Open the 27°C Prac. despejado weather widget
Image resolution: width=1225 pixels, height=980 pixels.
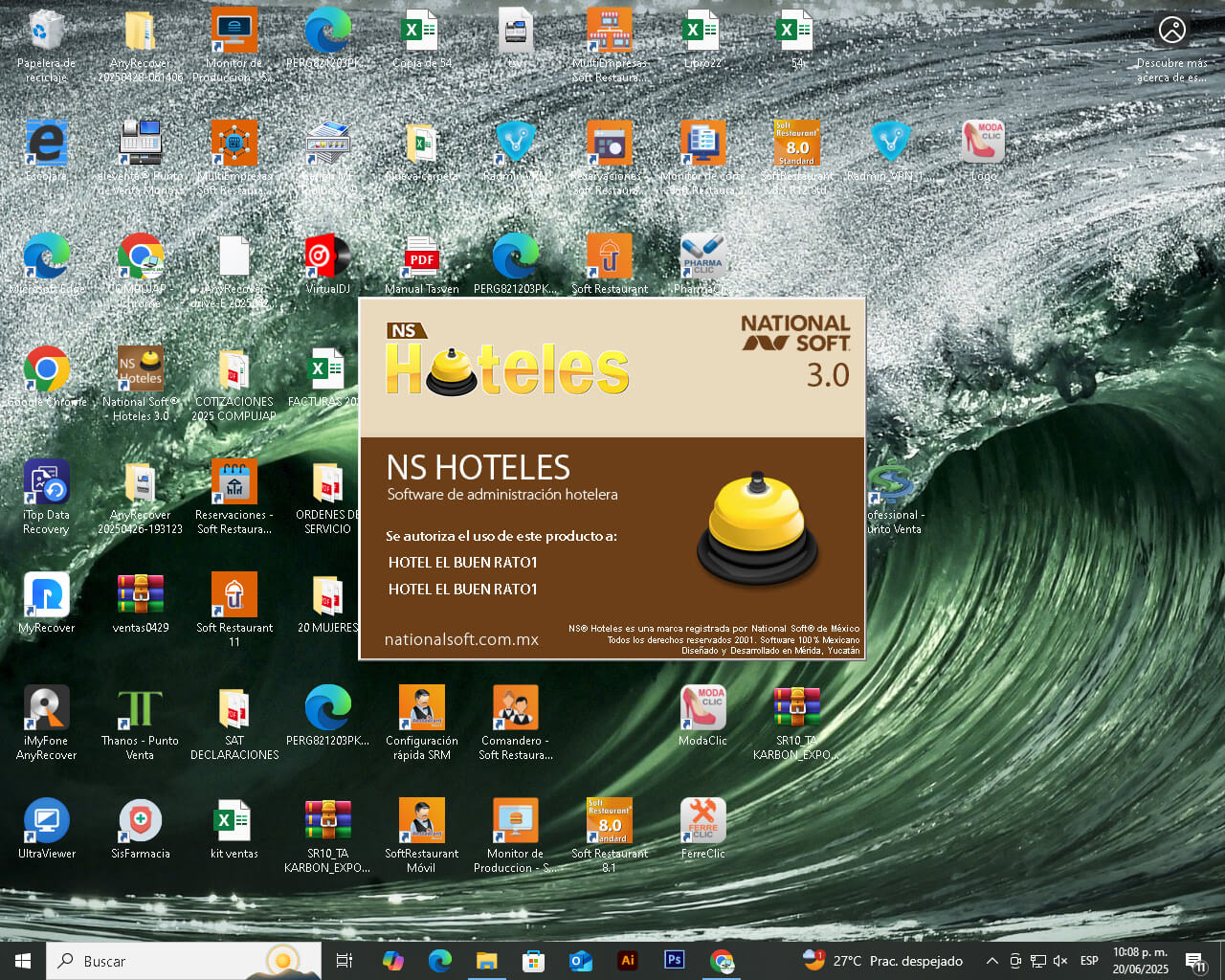pos(882,961)
